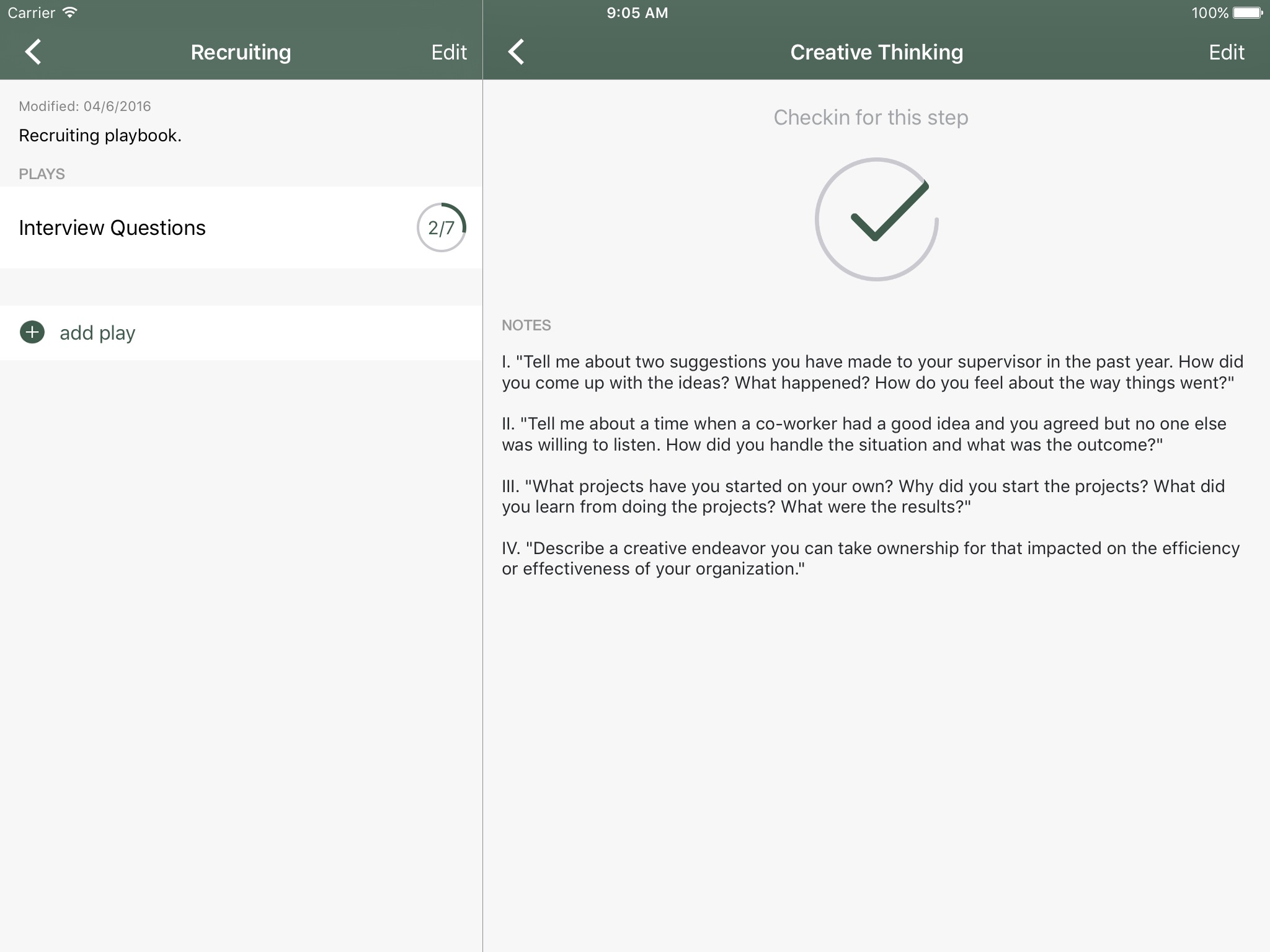Tap the Recruiting header title
The width and height of the screenshot is (1270, 952).
[241, 52]
